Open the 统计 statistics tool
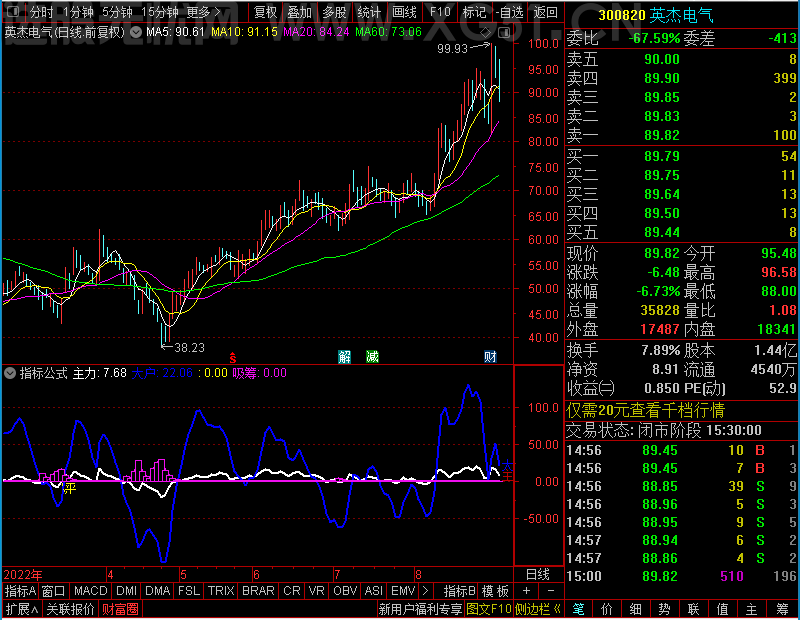This screenshot has width=800, height=620. [369, 12]
